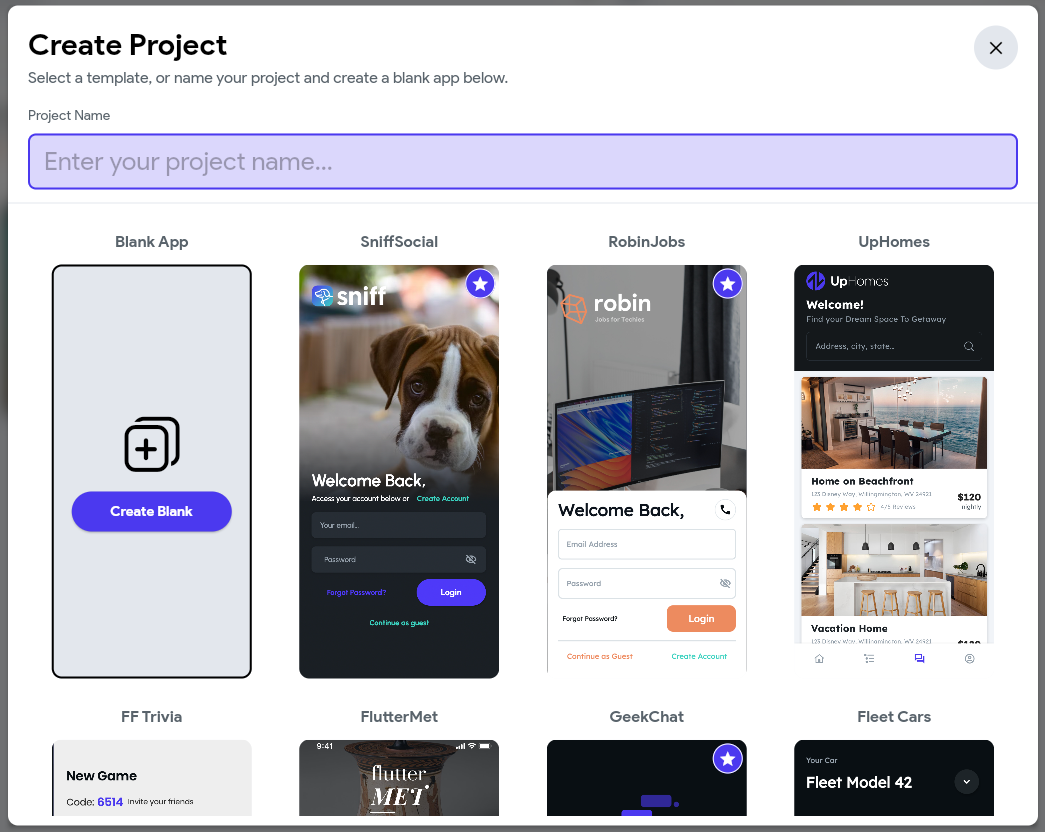Select the listings icon in UpHomes bottom bar
The width and height of the screenshot is (1045, 832).
coord(869,658)
